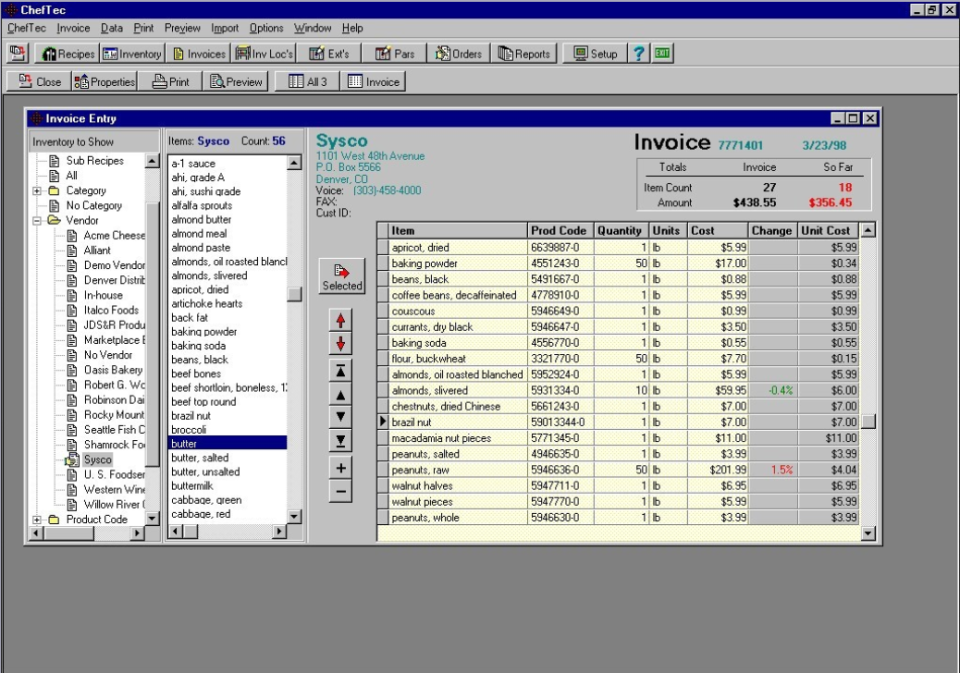Open the Window menu
960x673 pixels.
click(x=312, y=28)
